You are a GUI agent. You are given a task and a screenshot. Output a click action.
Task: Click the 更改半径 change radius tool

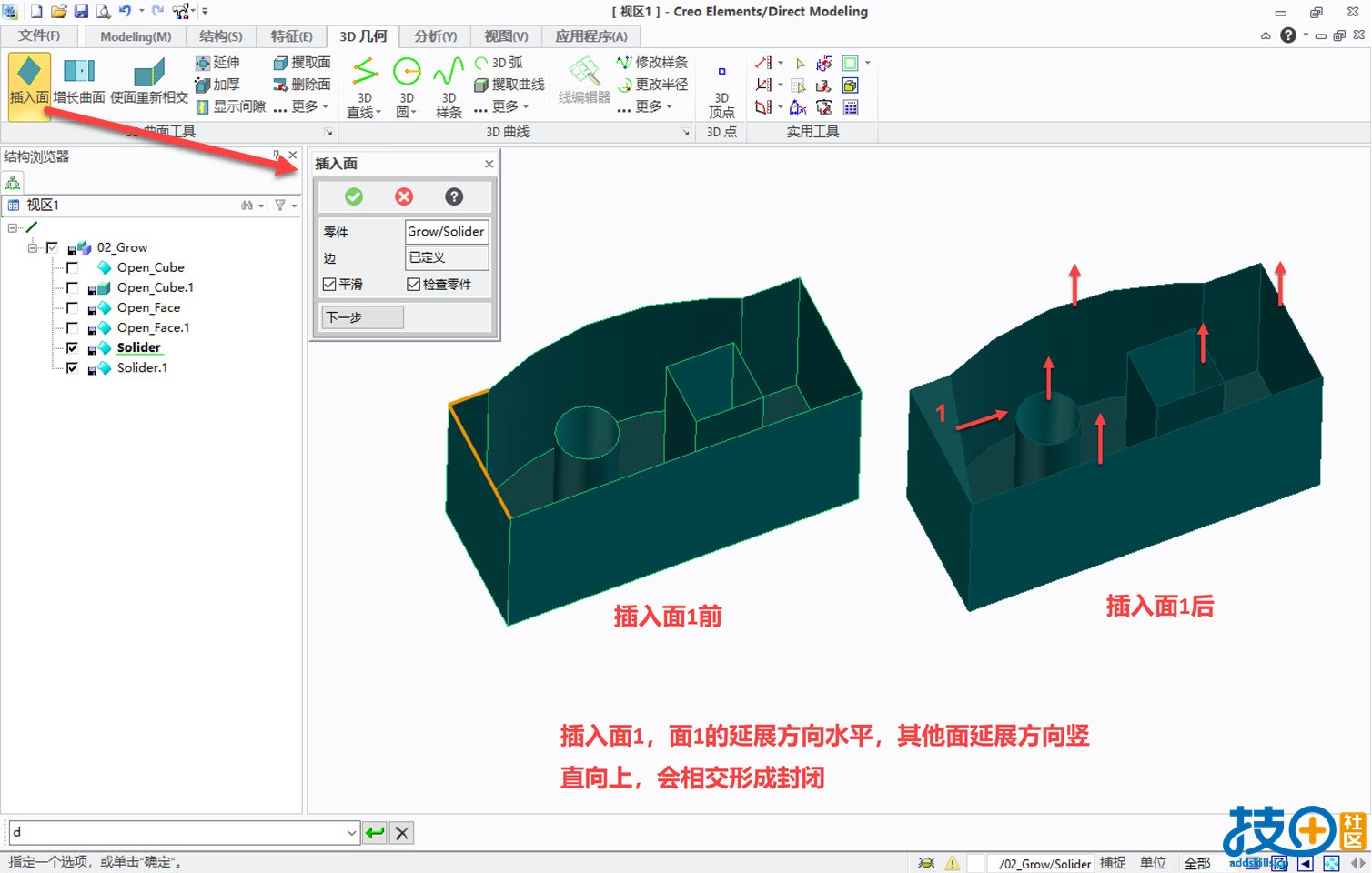(652, 85)
